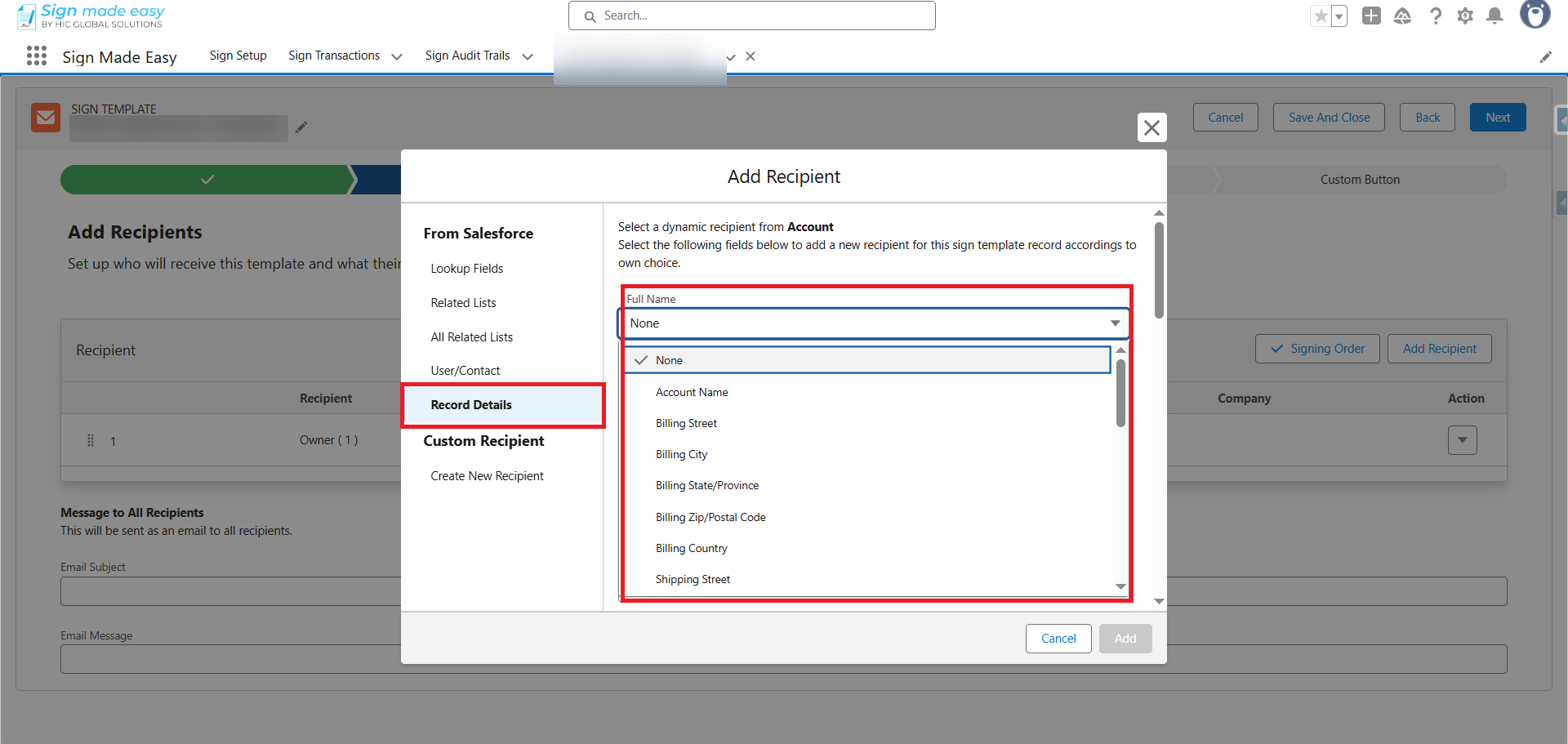Click the completed green progress step
Screen dimensions: 1568x744
point(207,180)
